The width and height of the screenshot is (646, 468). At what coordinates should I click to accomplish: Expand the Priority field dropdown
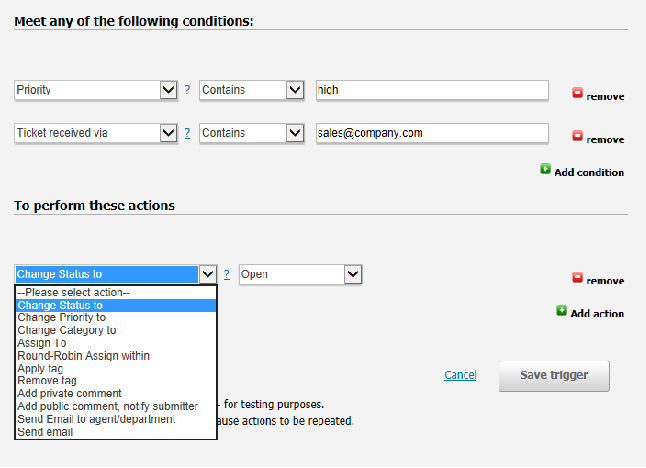[168, 90]
